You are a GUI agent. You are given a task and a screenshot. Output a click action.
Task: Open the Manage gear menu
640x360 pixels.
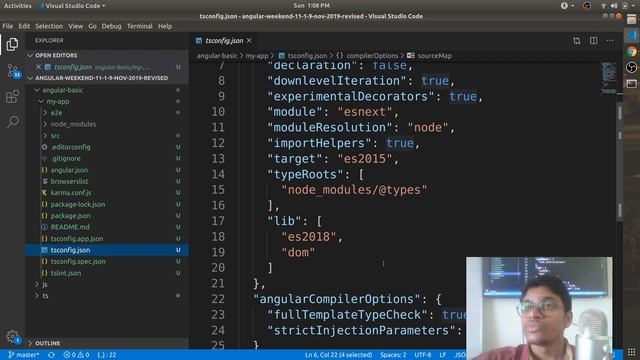click(12, 337)
